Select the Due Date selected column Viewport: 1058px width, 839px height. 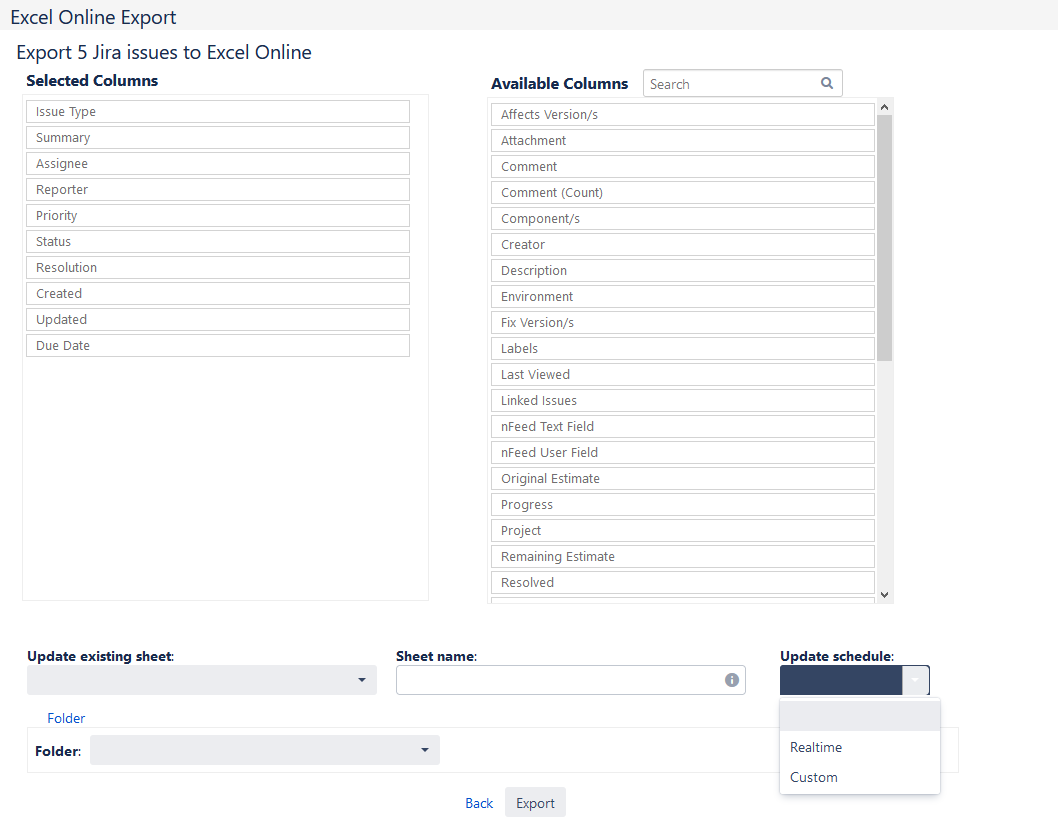click(218, 346)
